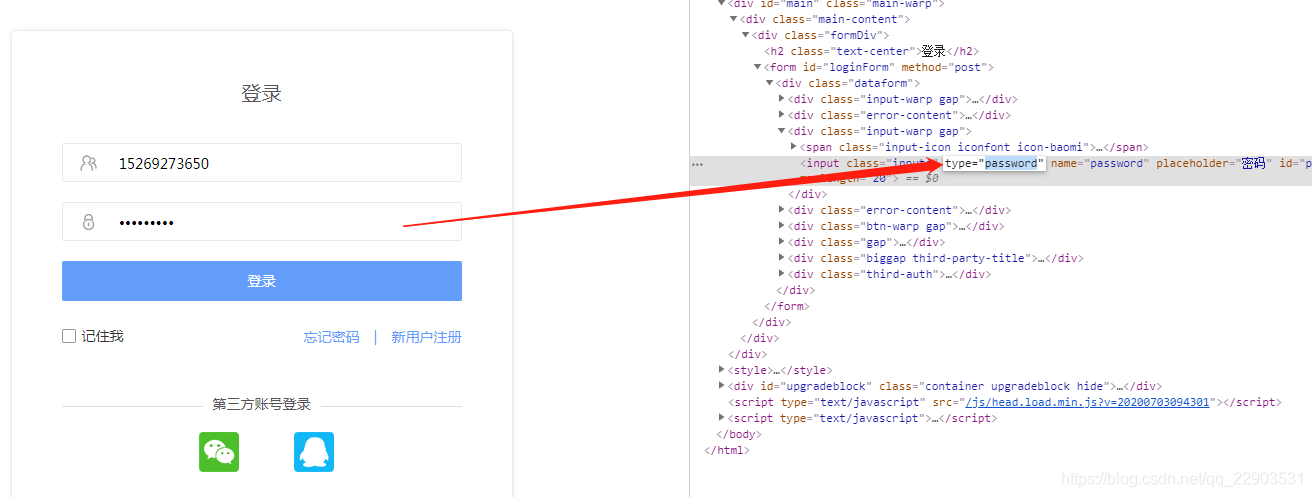This screenshot has width=1312, height=497.
Task: Expand the div class="biggap third-party-title" node
Action: coord(781,258)
